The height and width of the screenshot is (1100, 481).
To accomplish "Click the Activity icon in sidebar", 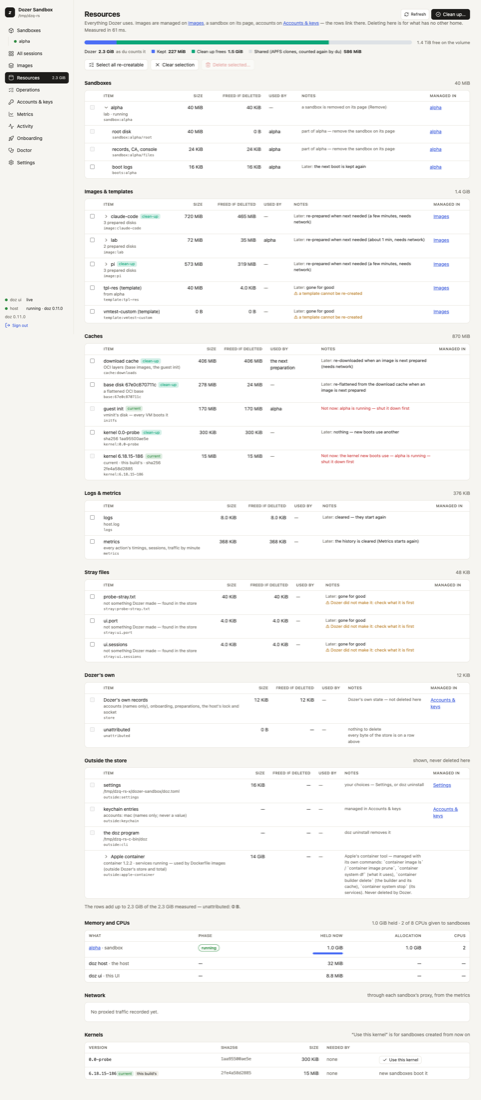I will [11, 126].
